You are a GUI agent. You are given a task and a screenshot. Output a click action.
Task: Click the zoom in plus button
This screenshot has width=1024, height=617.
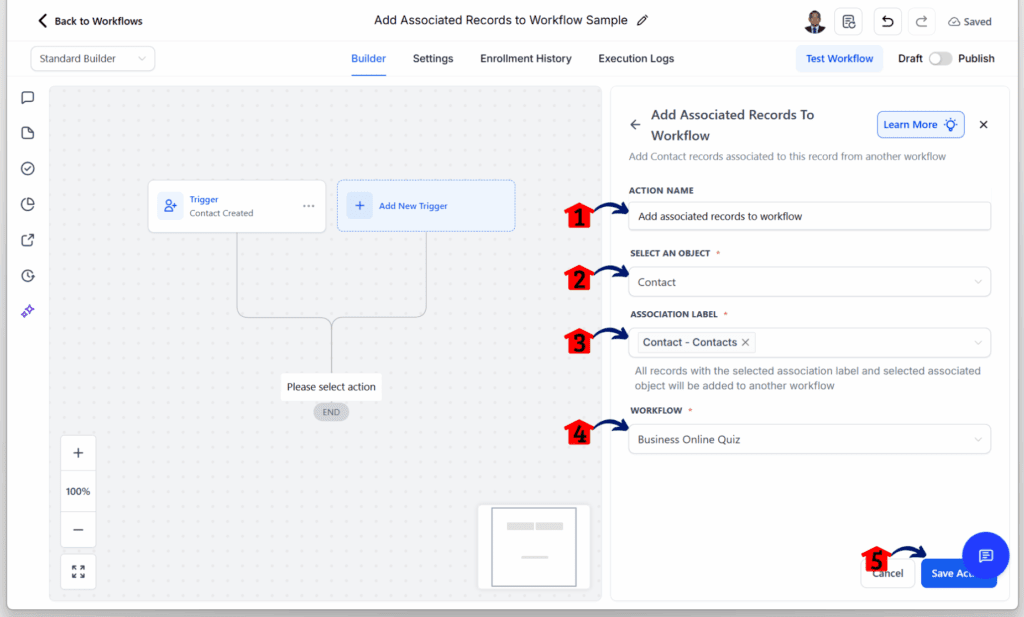click(78, 453)
